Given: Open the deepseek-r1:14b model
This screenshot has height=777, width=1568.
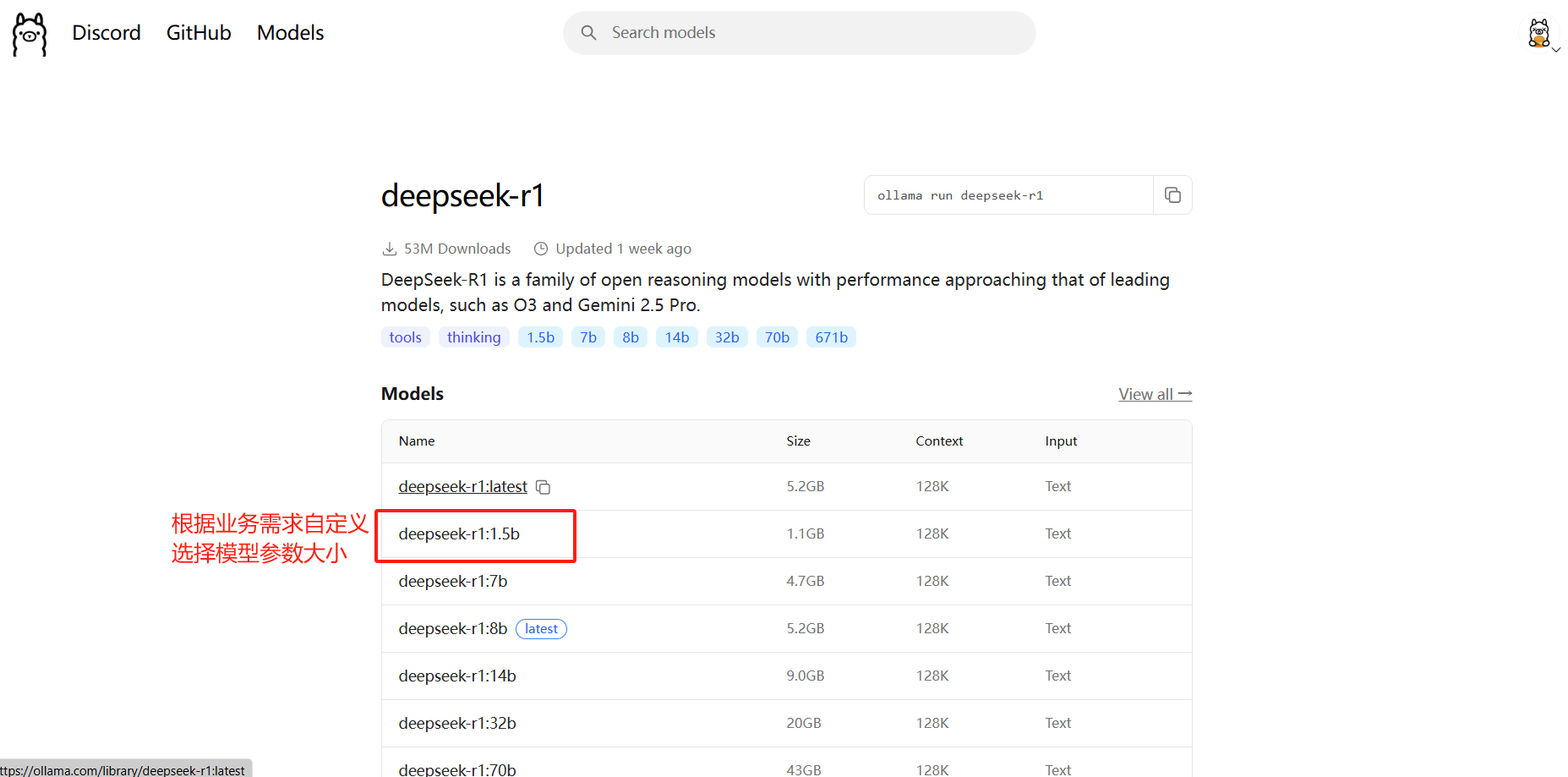Looking at the screenshot, I should tap(457, 676).
